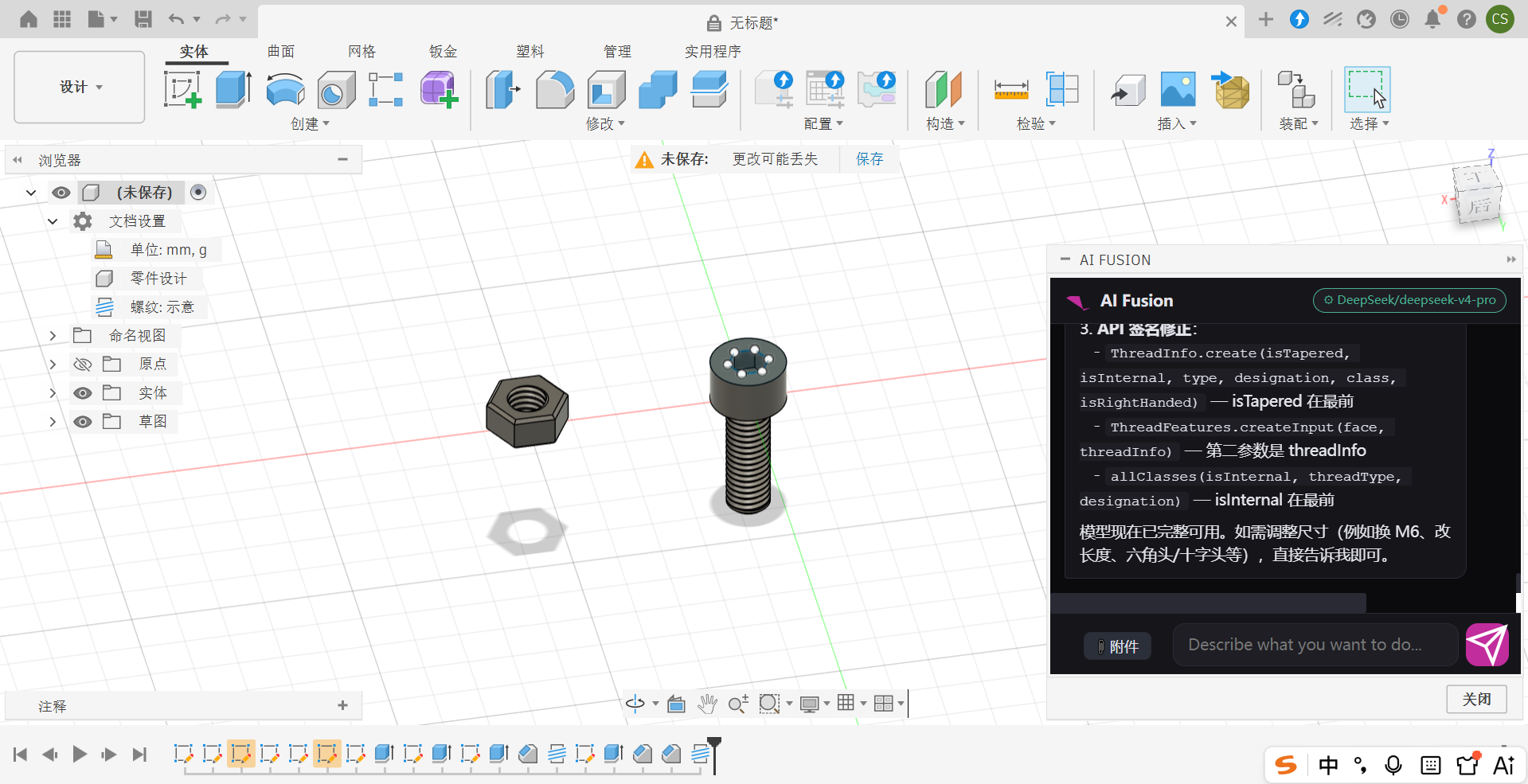Viewport: 1528px width, 784px height.
Task: Expand the 插入 dropdown menu
Action: tap(1178, 124)
